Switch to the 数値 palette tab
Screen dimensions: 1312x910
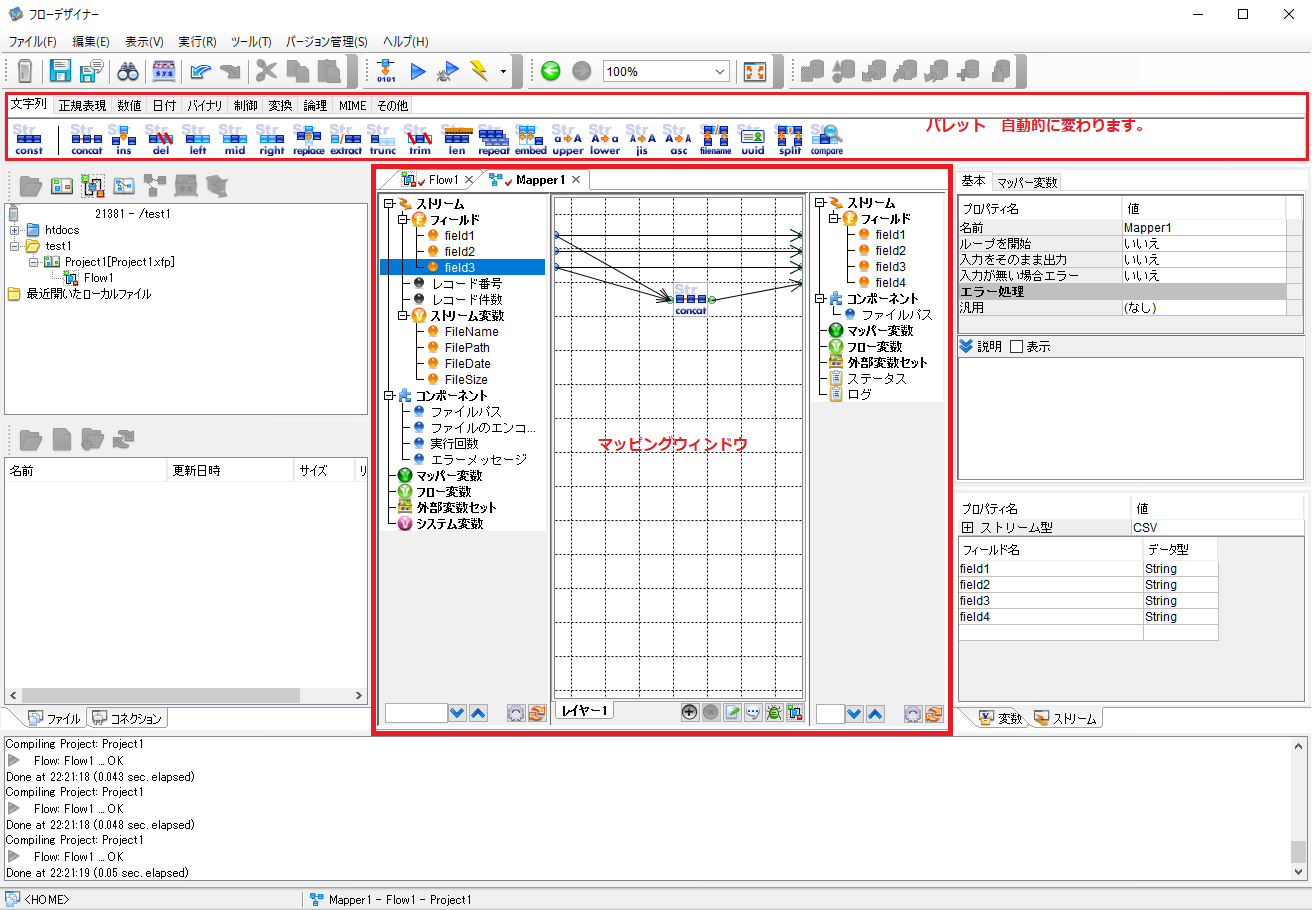point(129,105)
